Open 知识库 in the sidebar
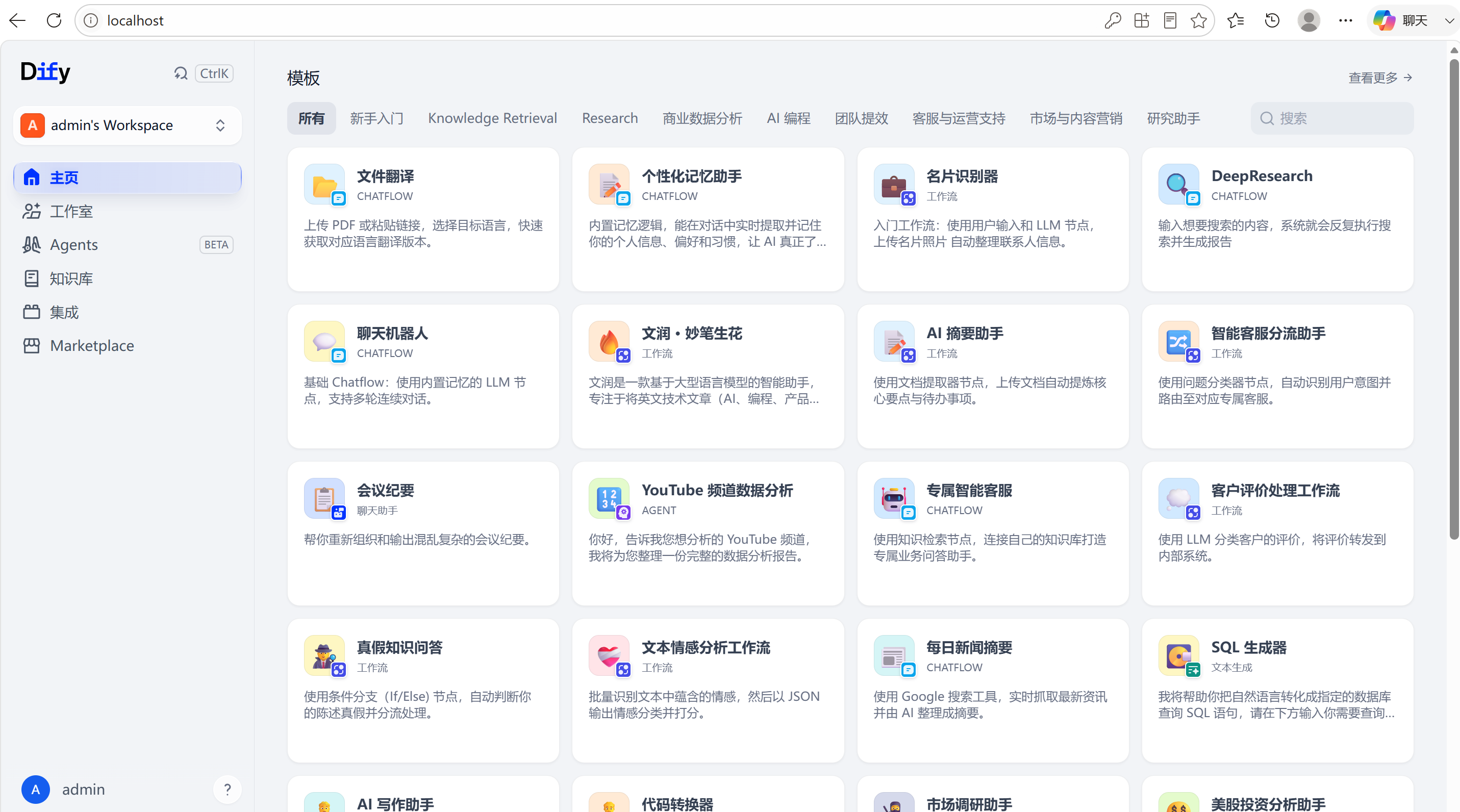The width and height of the screenshot is (1460, 812). click(128, 278)
